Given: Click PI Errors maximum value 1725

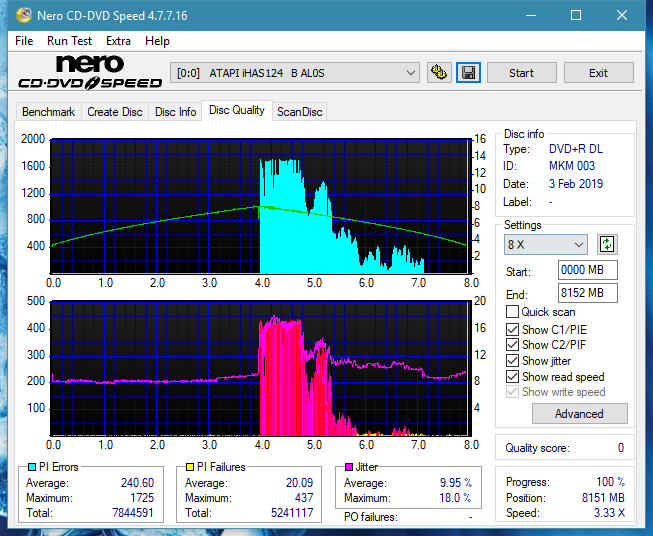Looking at the screenshot, I should (142, 498).
